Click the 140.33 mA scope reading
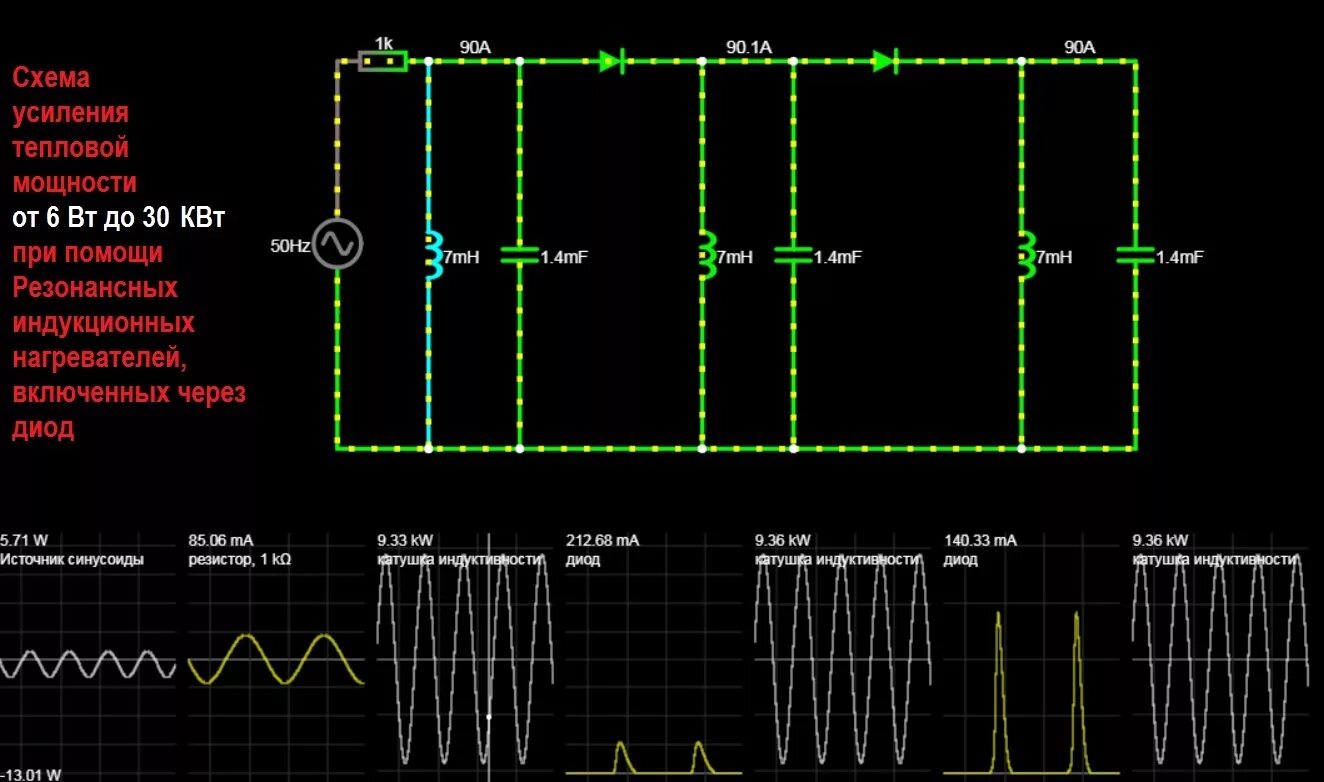This screenshot has height=782, width=1324. pos(981,540)
